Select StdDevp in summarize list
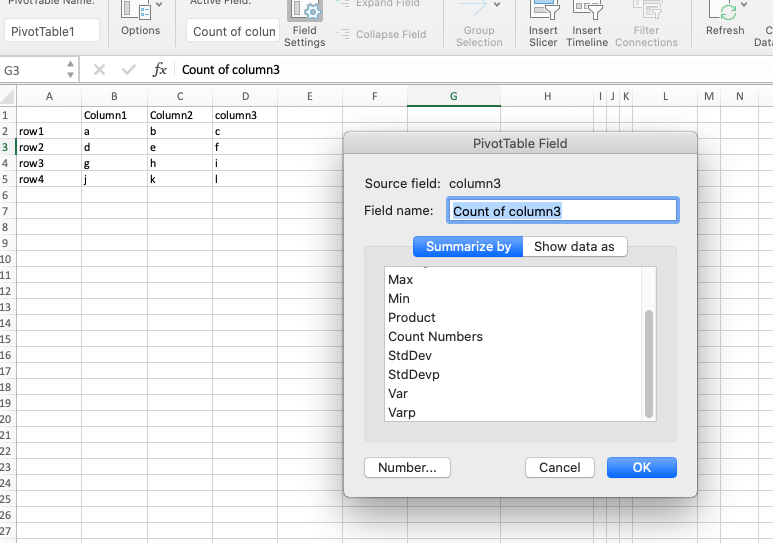773x543 pixels. point(513,374)
